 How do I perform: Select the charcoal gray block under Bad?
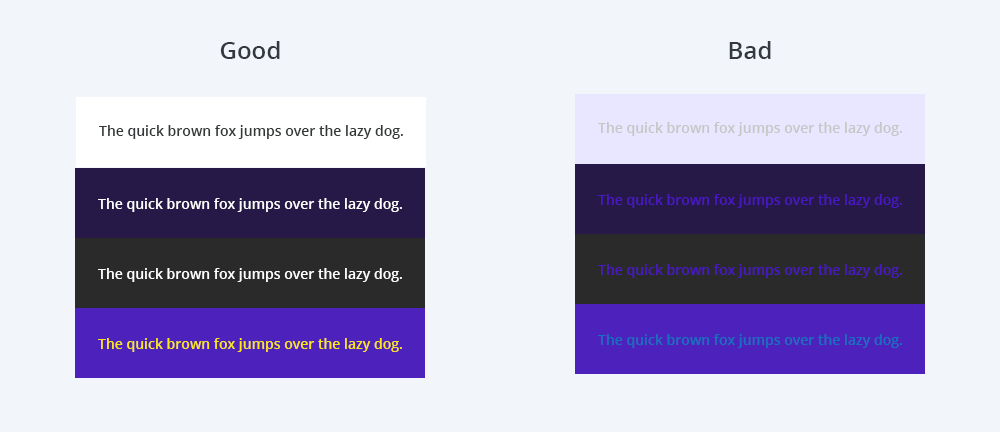click(749, 269)
